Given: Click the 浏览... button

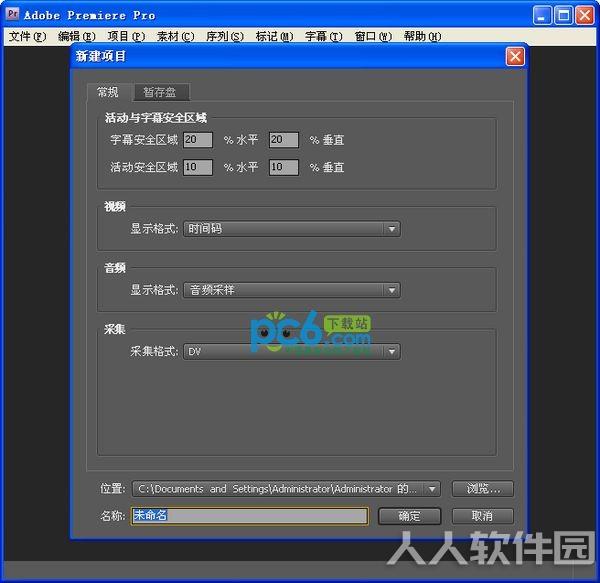Looking at the screenshot, I should [x=483, y=489].
